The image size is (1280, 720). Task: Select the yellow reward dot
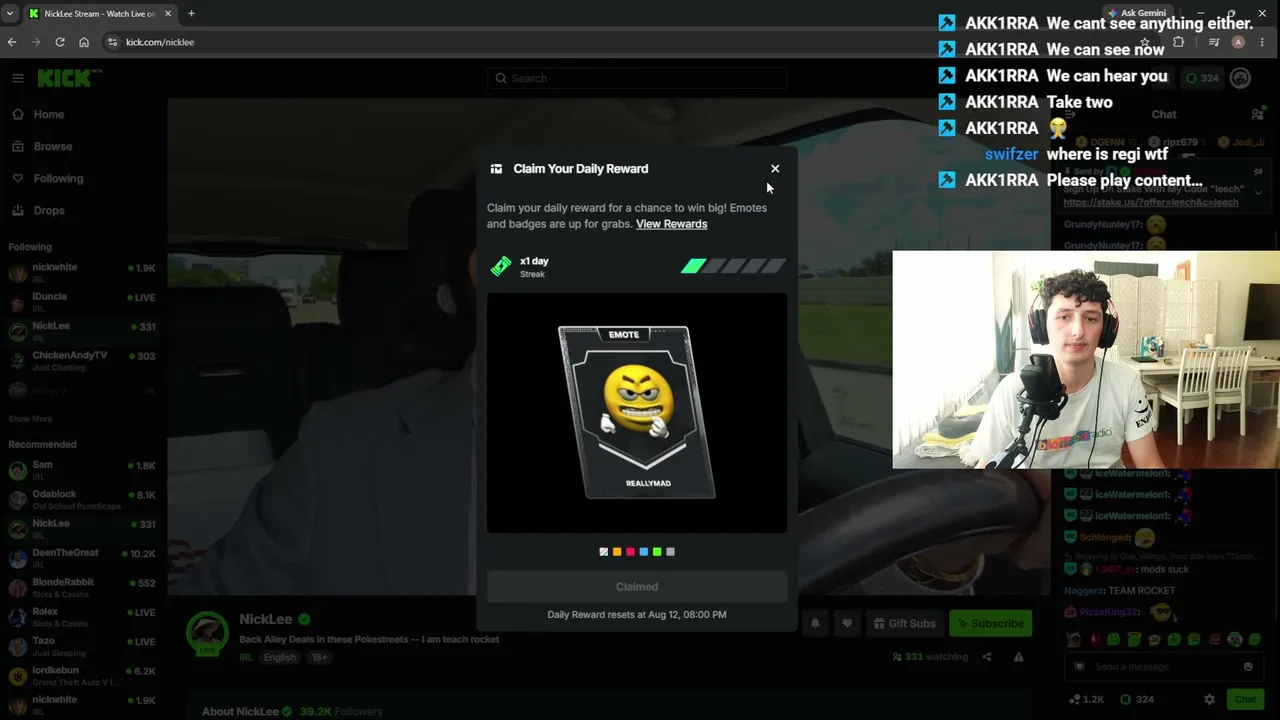tap(617, 552)
